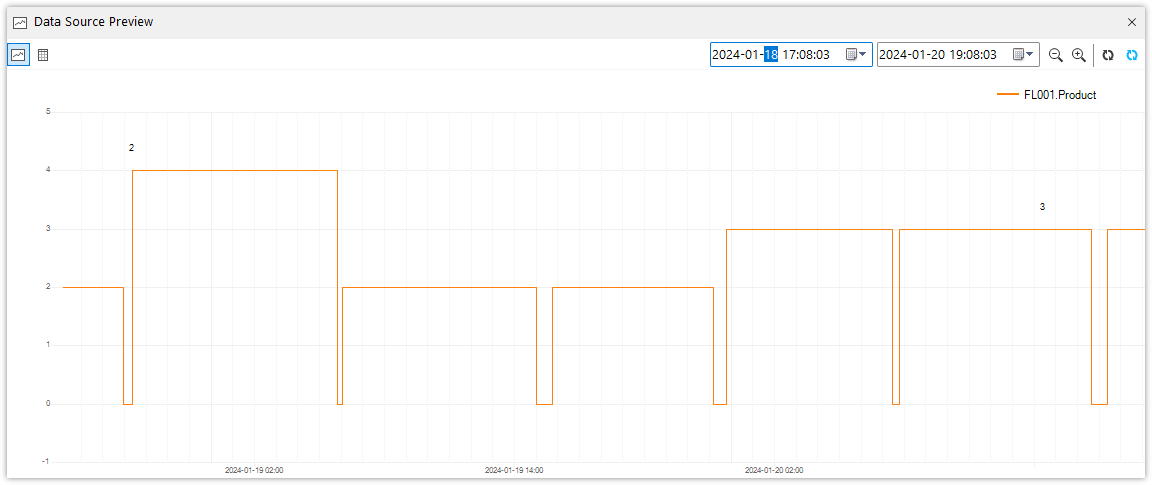Click the data label 2 on chart
Screen dimensions: 1152x485
pos(132,148)
